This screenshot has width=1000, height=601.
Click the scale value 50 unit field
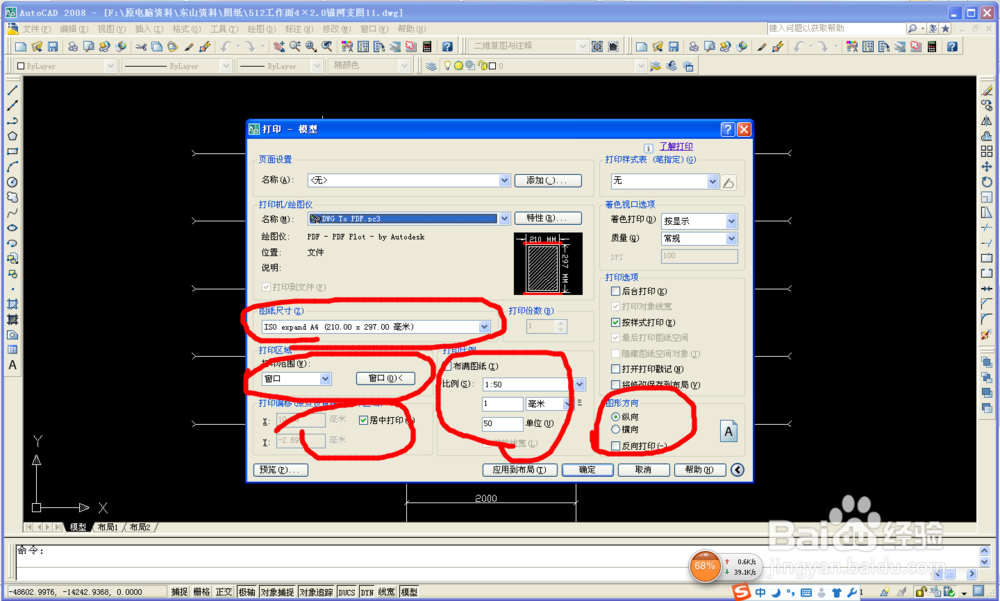(502, 423)
